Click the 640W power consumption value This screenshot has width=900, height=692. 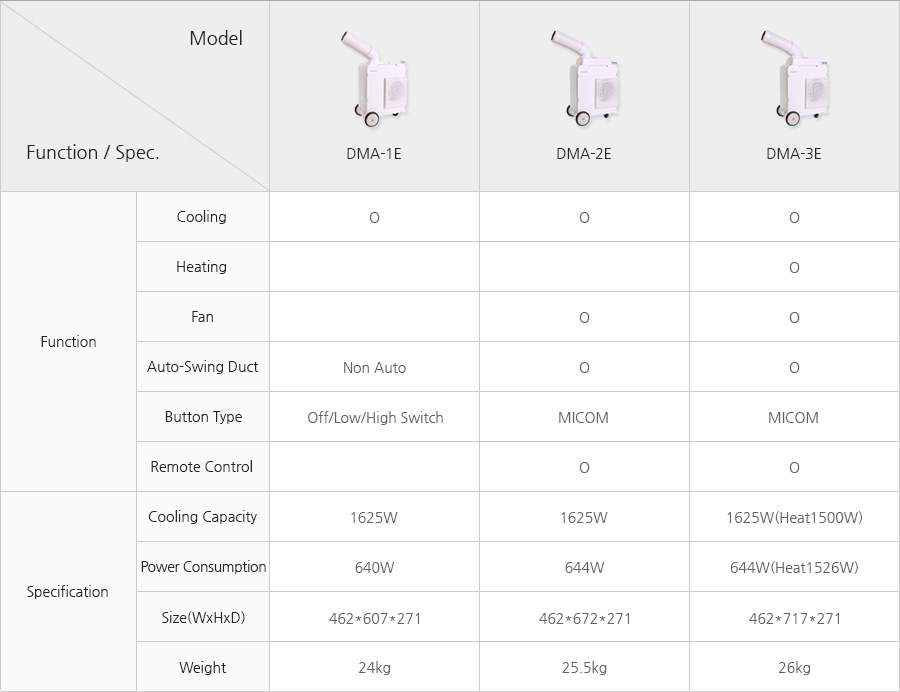click(374, 568)
